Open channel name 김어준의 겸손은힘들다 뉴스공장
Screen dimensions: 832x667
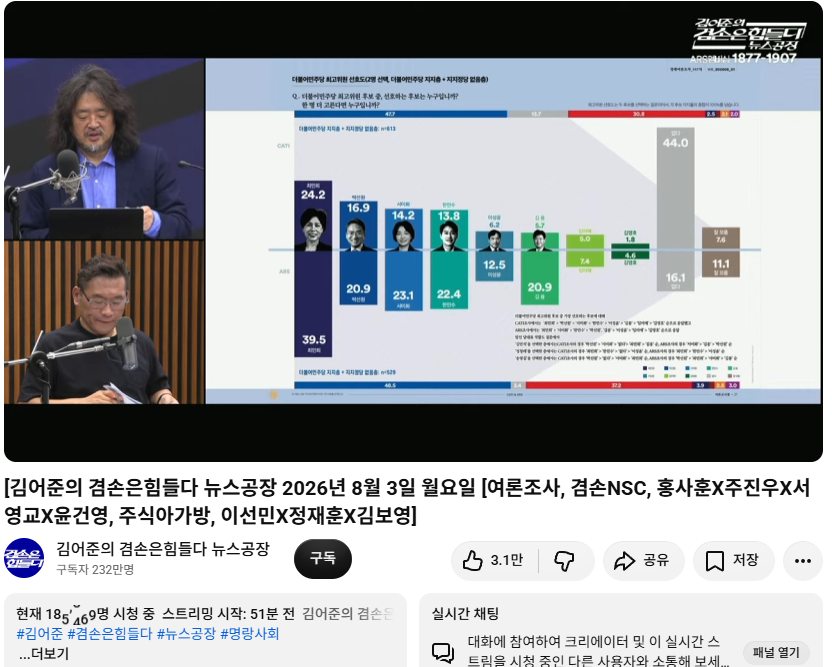(163, 549)
